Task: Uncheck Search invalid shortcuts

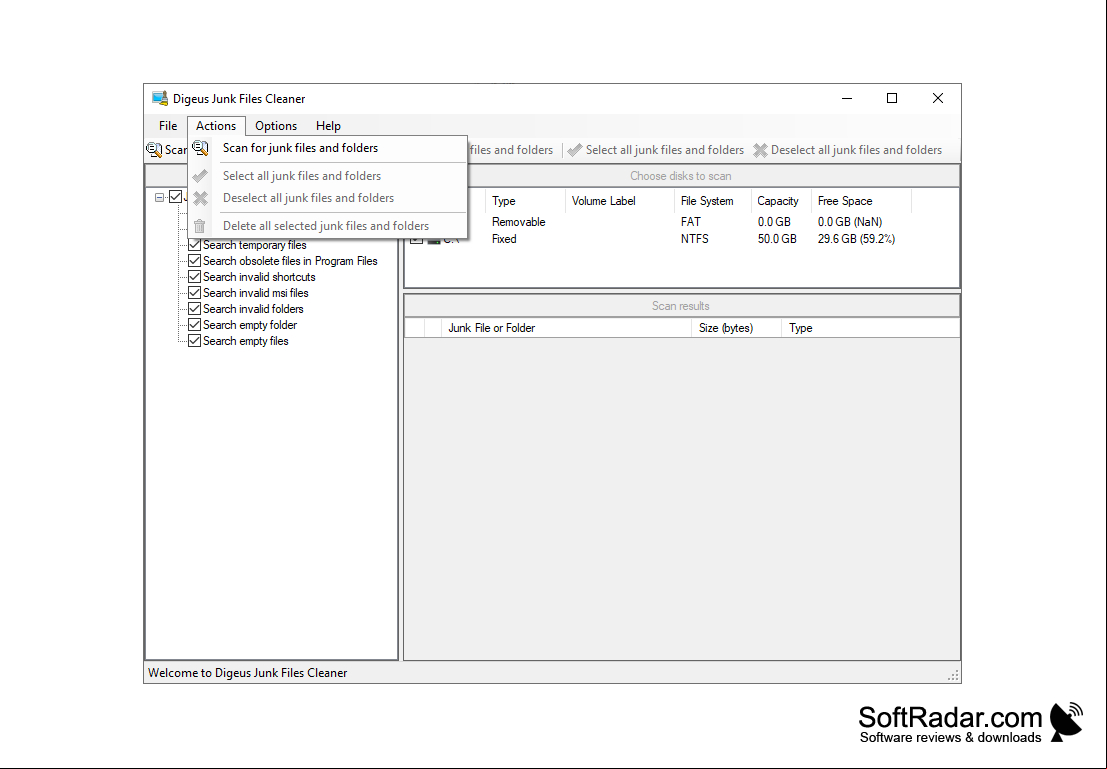Action: 195,277
